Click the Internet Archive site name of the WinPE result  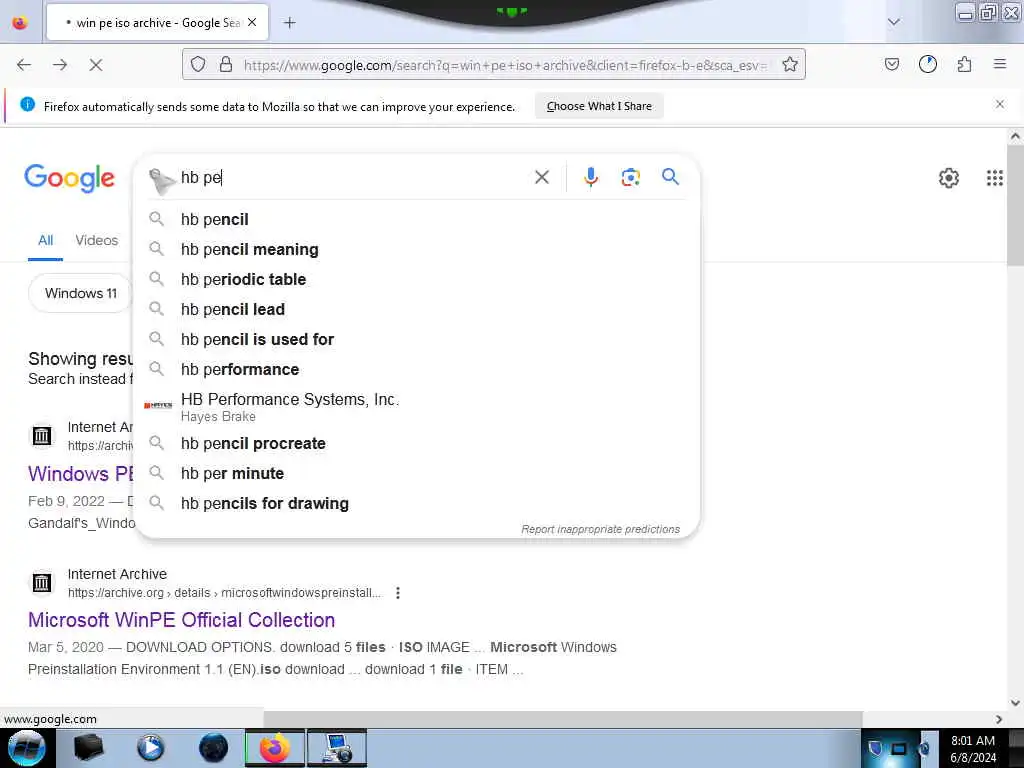[x=117, y=574]
